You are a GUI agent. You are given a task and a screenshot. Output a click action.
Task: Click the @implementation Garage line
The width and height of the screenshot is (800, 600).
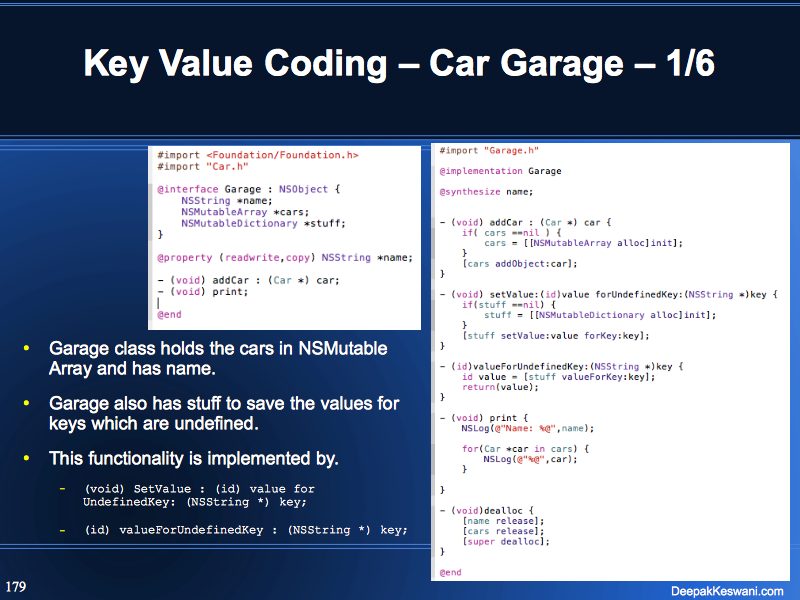click(501, 171)
